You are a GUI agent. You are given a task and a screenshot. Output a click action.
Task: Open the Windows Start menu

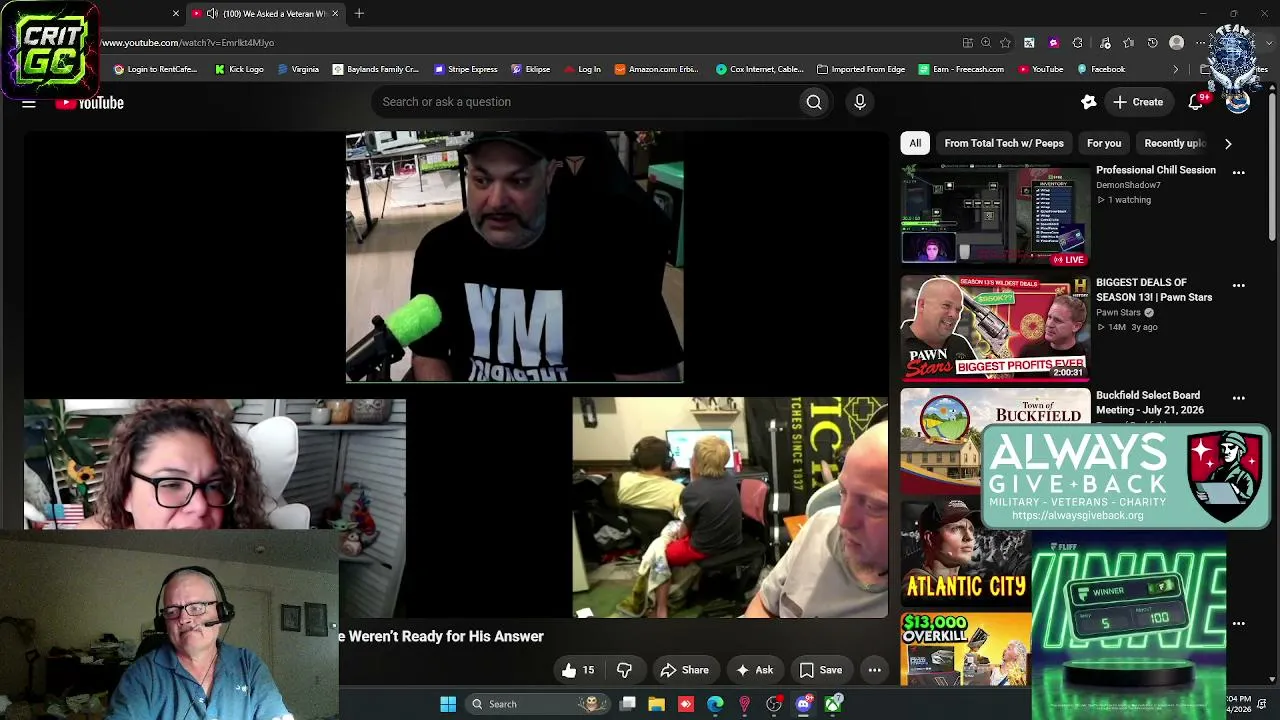click(x=448, y=704)
